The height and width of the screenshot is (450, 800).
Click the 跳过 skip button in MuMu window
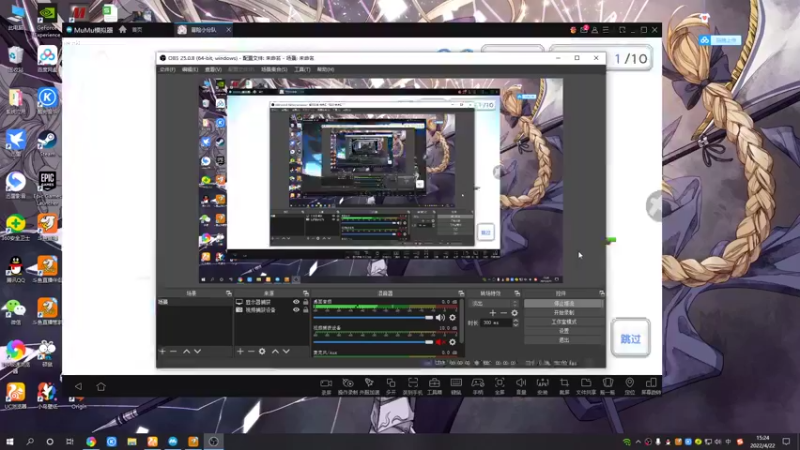coord(631,338)
